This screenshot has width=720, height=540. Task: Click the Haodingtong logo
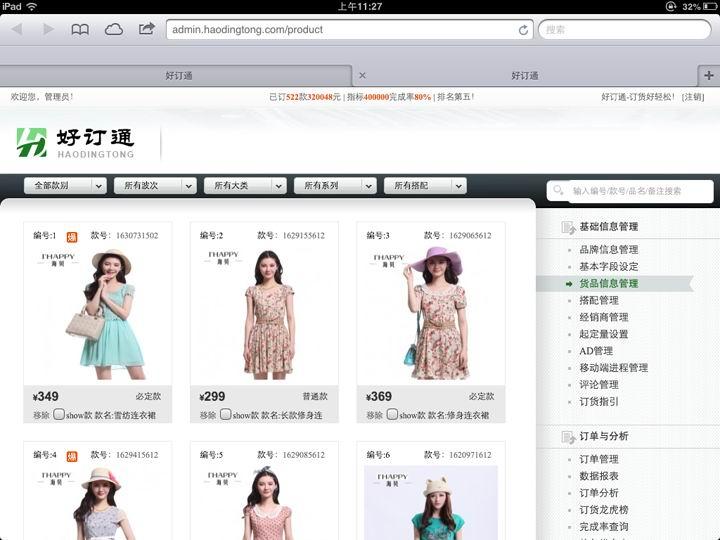point(75,143)
